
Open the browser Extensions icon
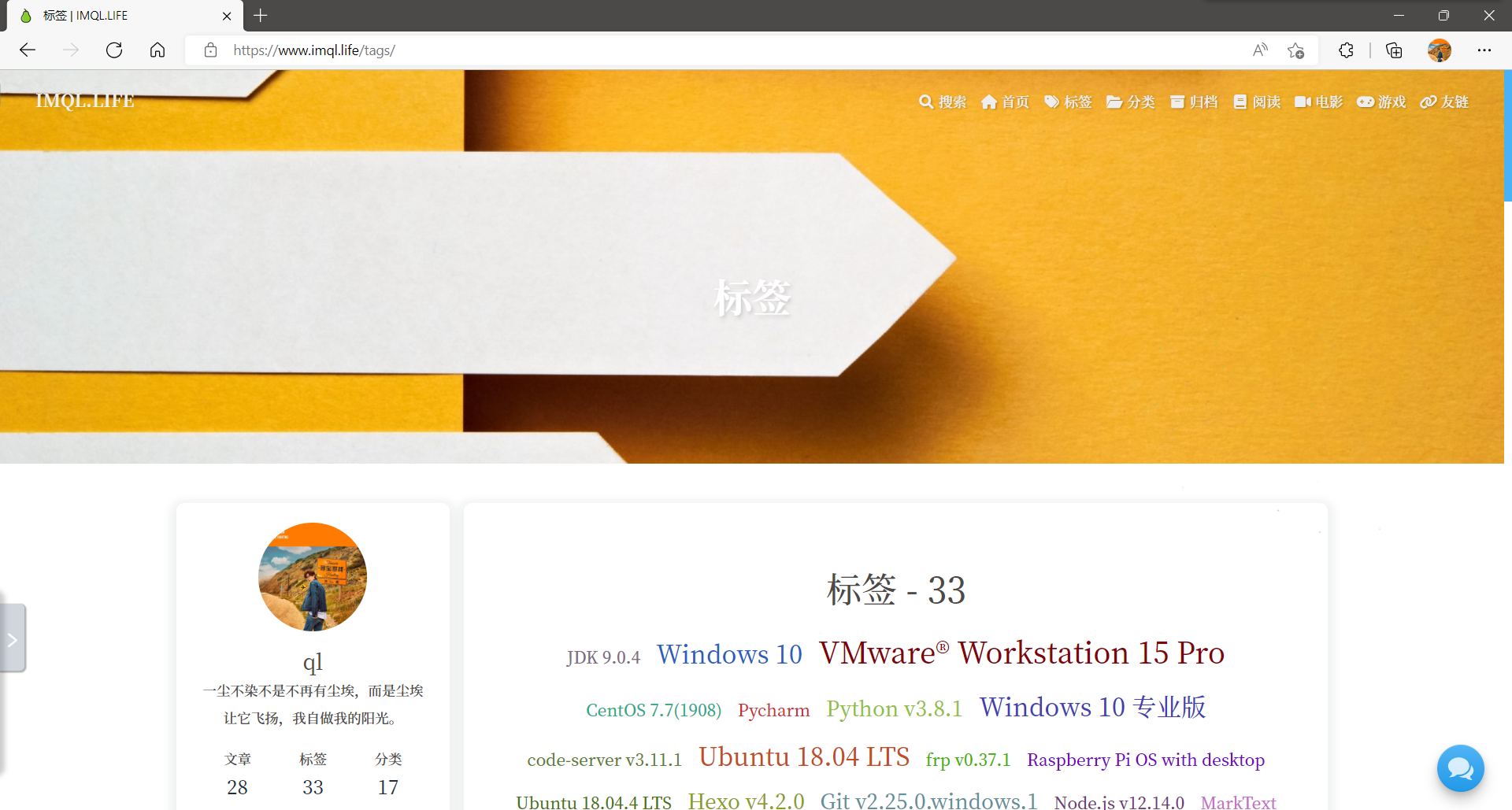[1346, 50]
